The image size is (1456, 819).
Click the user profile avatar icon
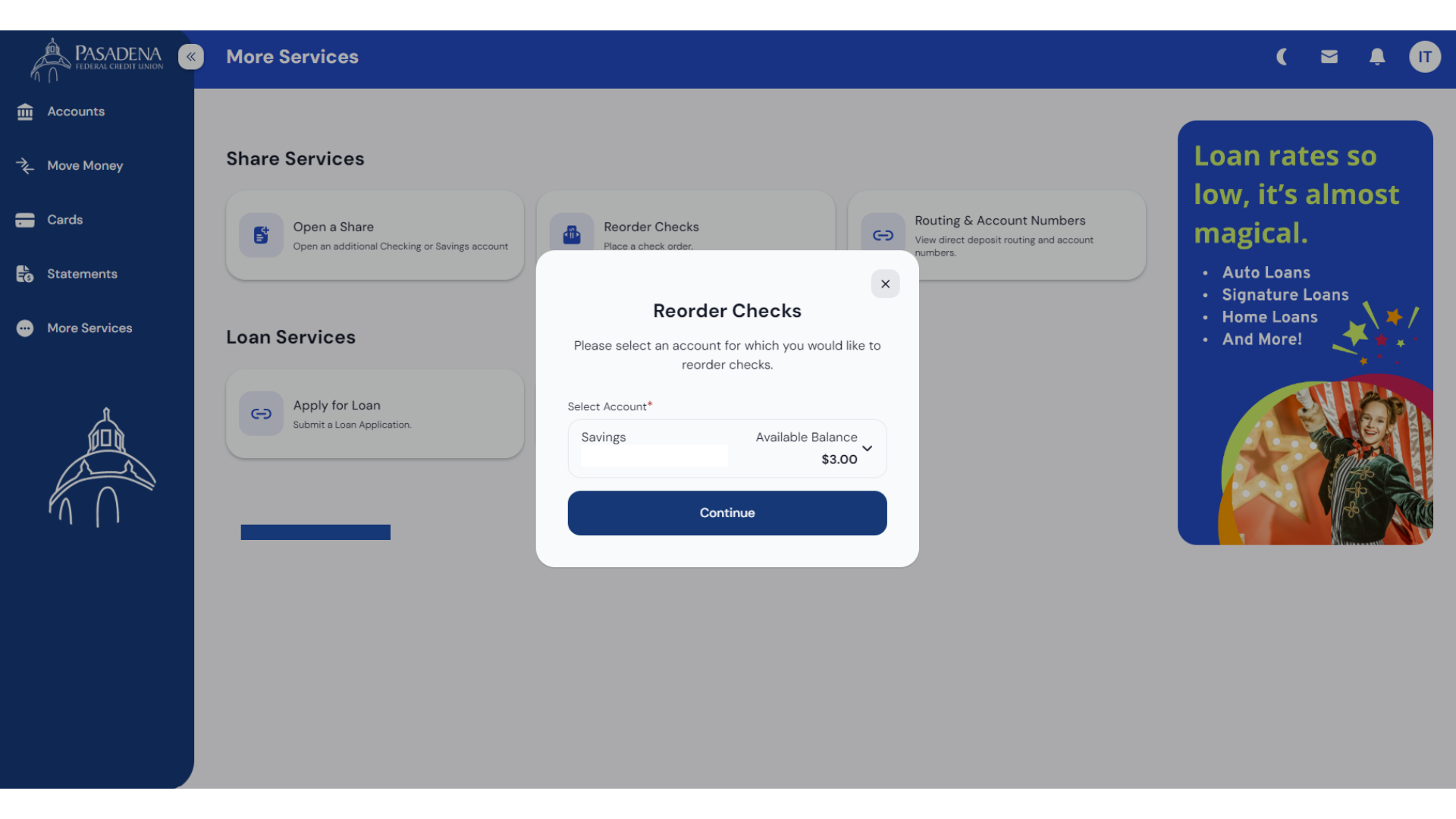[1425, 57]
